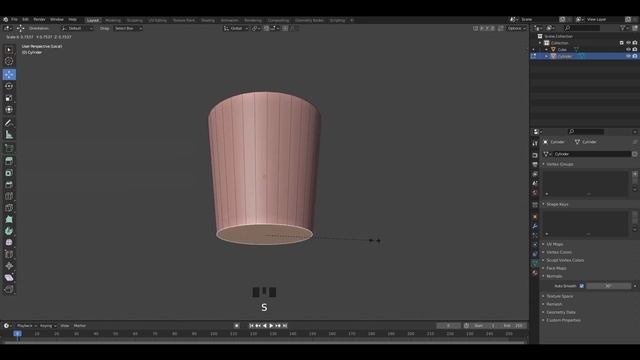Pick the Scale tool

(x=9, y=98)
